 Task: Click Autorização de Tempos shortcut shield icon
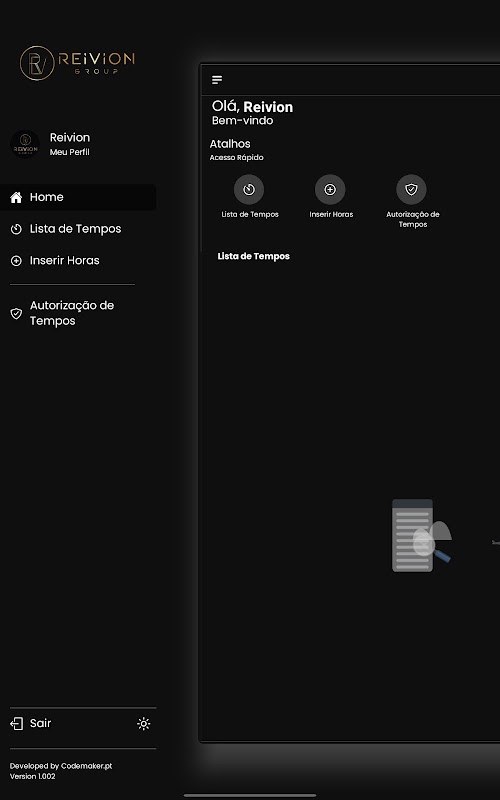coord(411,190)
